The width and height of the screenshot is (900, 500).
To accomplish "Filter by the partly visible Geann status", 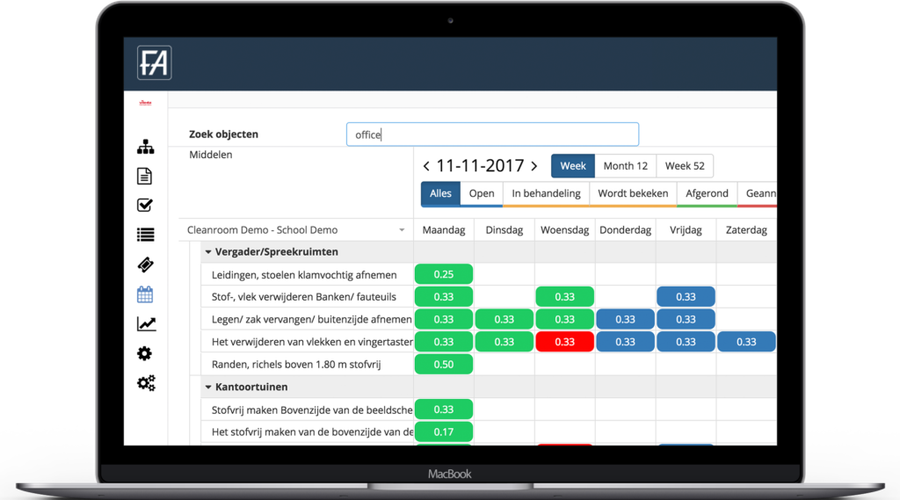I will click(759, 193).
